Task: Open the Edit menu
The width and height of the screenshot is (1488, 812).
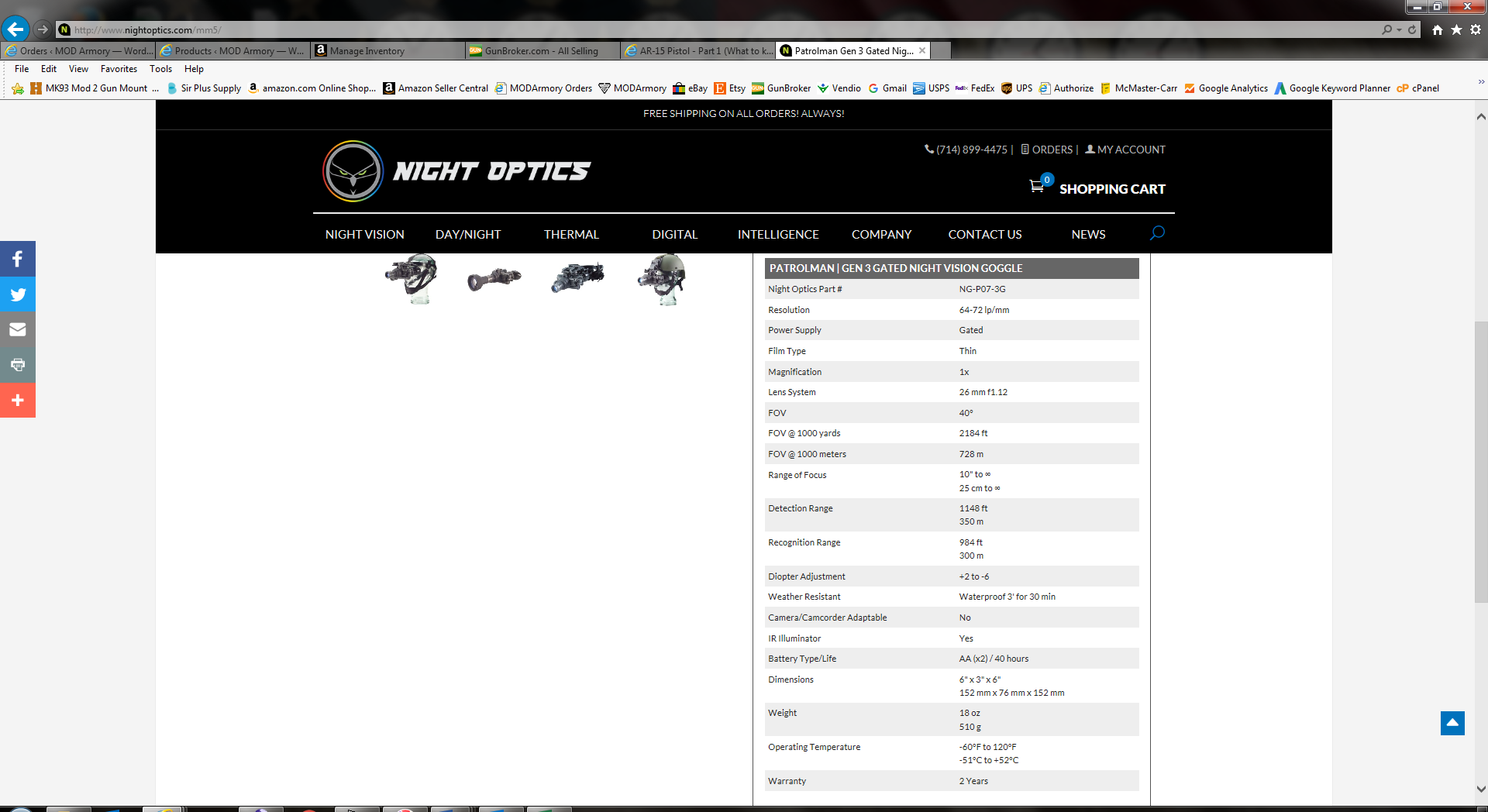Action: coord(49,69)
